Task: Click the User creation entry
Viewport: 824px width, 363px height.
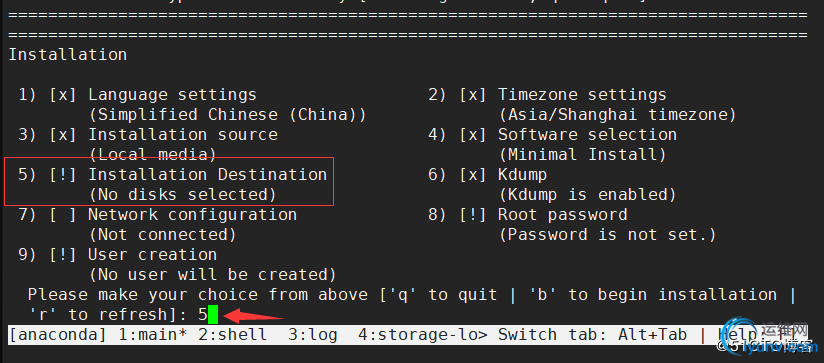Action: (x=152, y=255)
